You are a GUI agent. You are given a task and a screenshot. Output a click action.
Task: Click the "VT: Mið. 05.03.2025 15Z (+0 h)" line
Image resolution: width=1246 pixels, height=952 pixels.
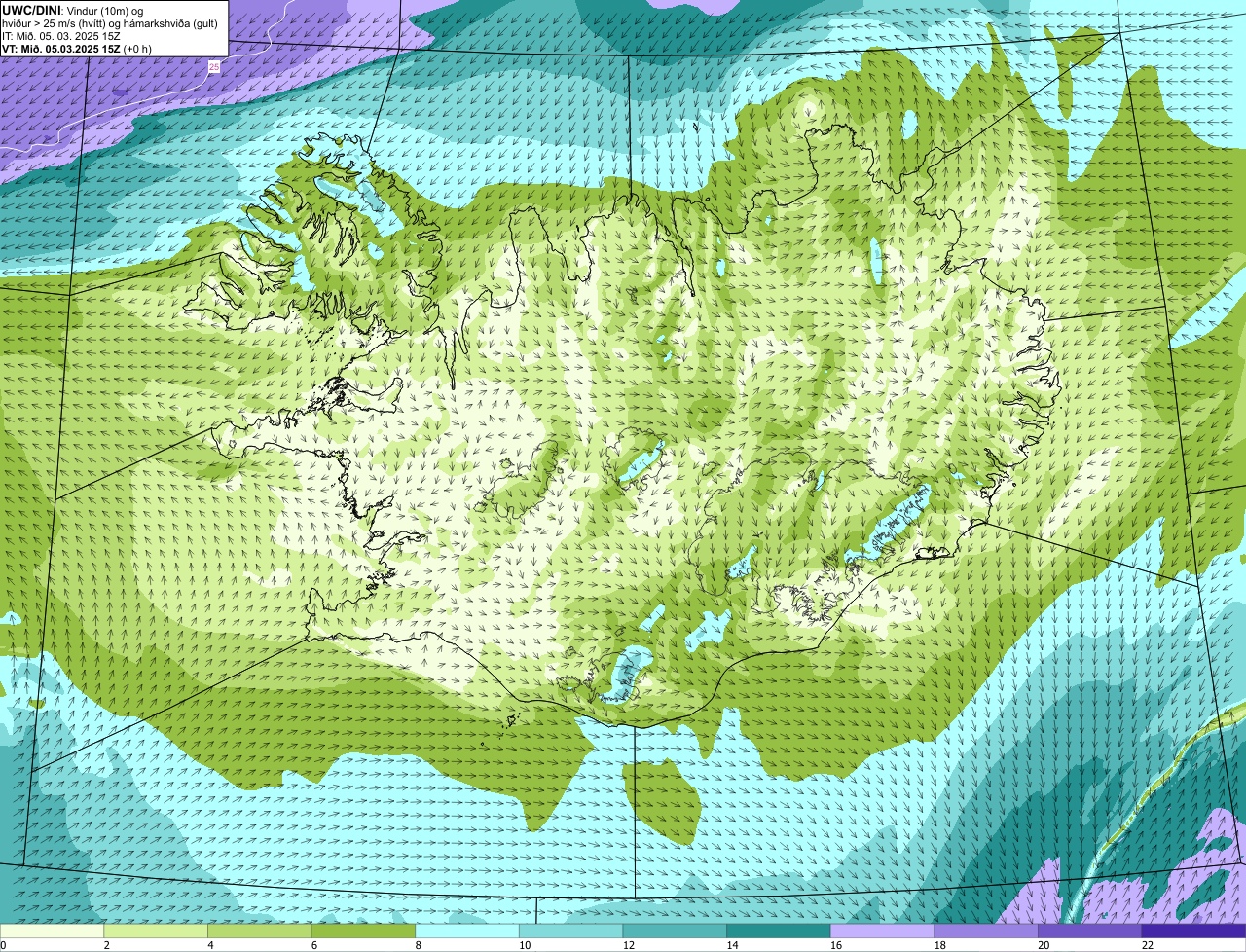(x=77, y=49)
